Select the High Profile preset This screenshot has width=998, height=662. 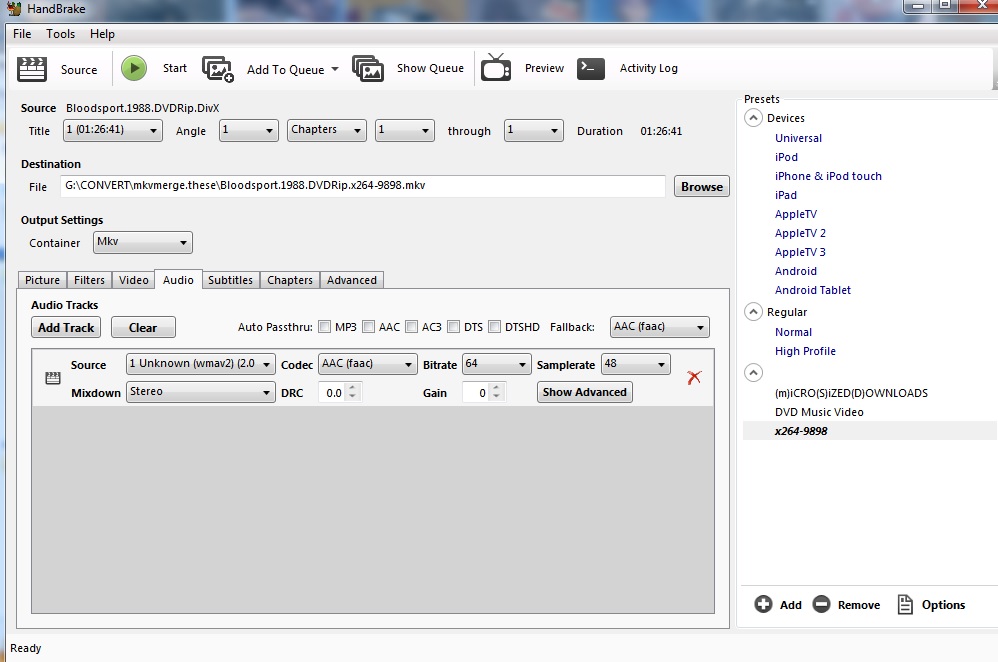805,351
